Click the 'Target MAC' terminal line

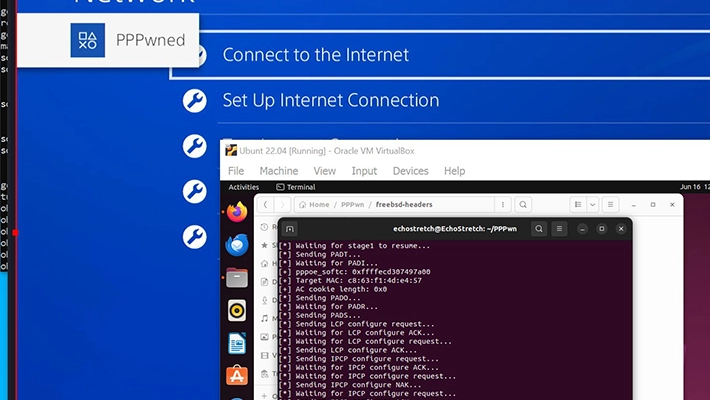(x=350, y=280)
